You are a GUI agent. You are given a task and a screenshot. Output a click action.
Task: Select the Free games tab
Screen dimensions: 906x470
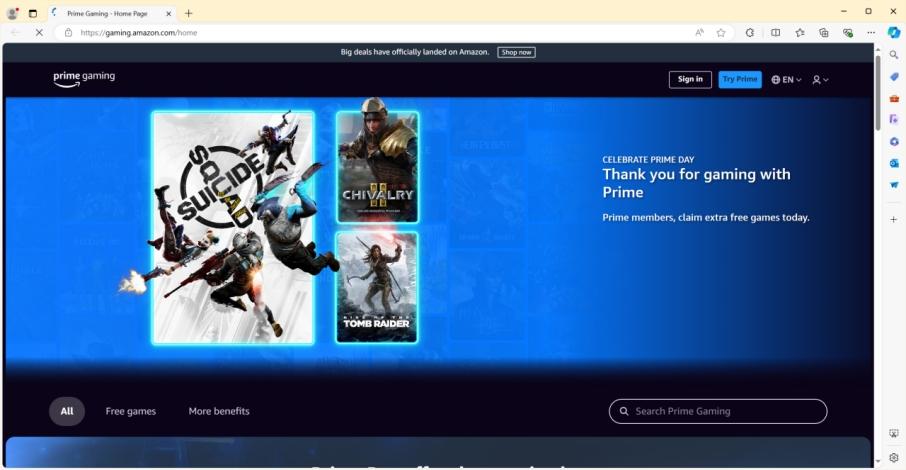click(x=131, y=411)
